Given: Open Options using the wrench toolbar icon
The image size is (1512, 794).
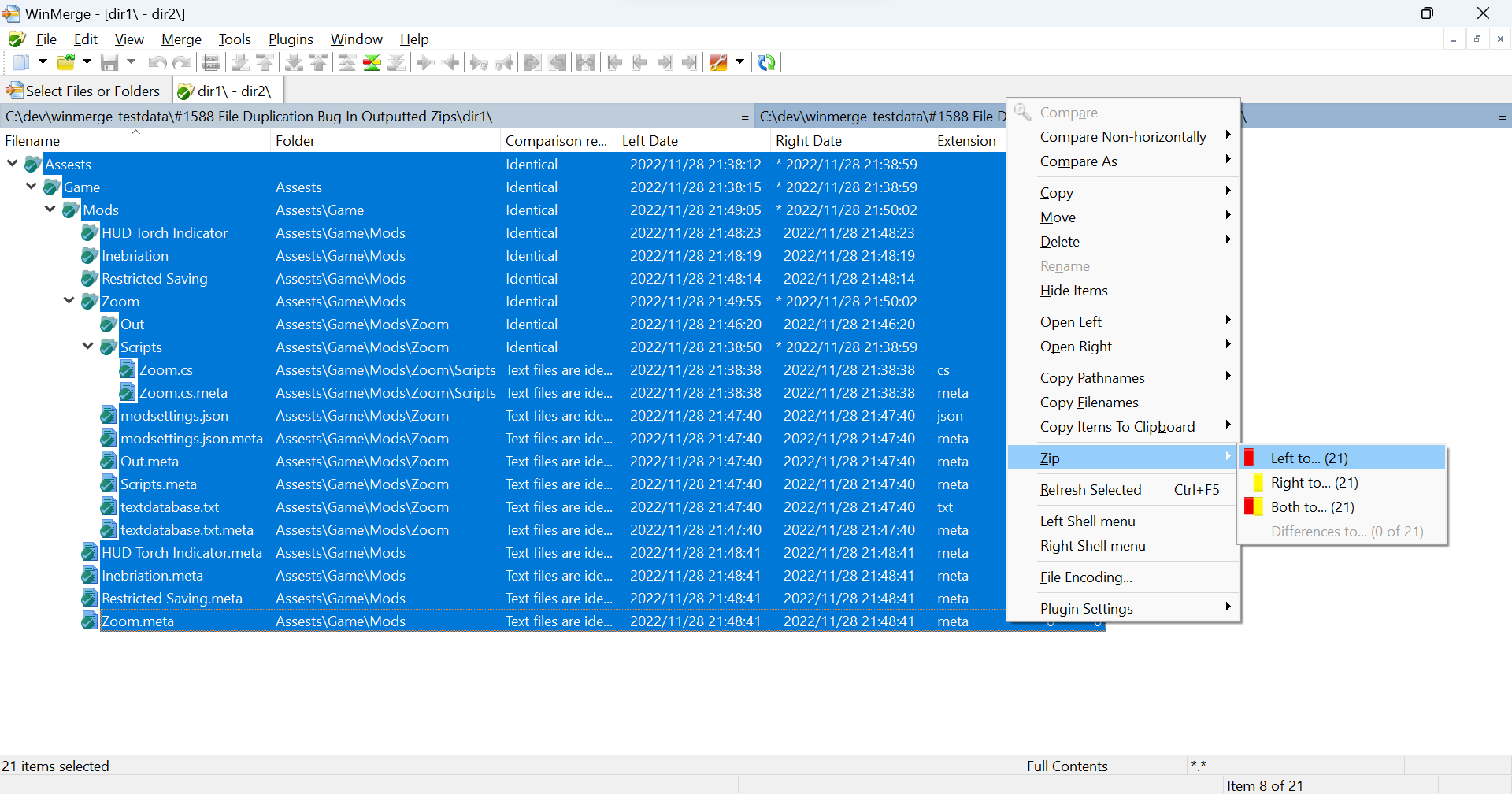Looking at the screenshot, I should pos(717,62).
